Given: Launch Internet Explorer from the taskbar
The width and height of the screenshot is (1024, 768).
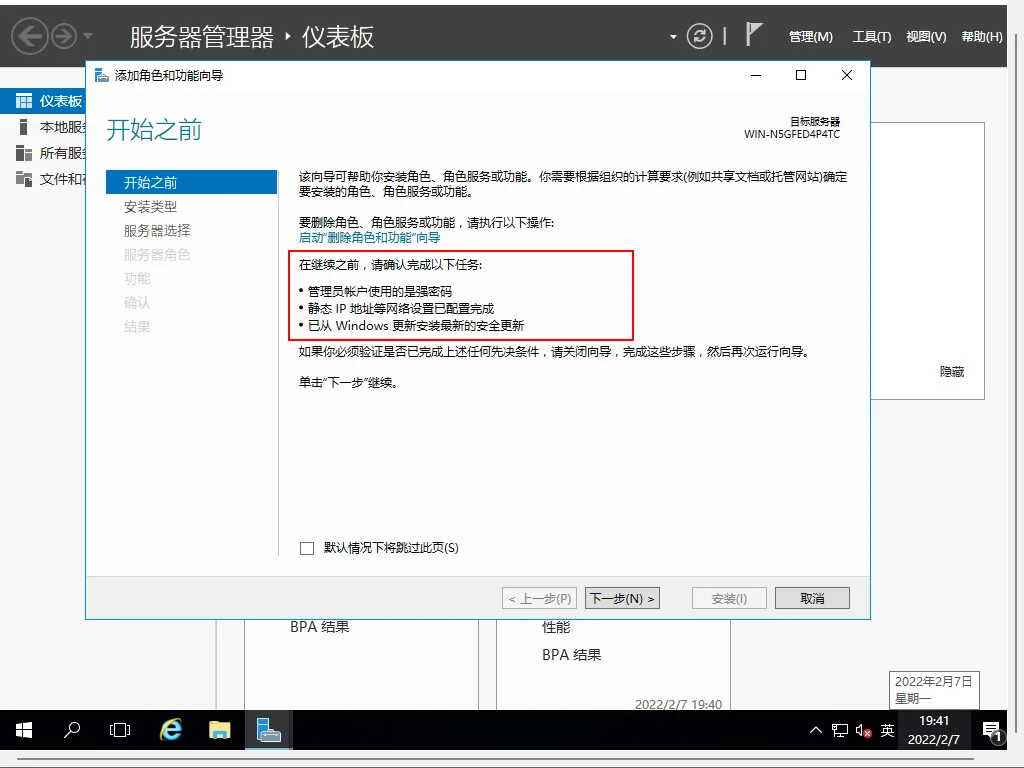Looking at the screenshot, I should pos(170,730).
